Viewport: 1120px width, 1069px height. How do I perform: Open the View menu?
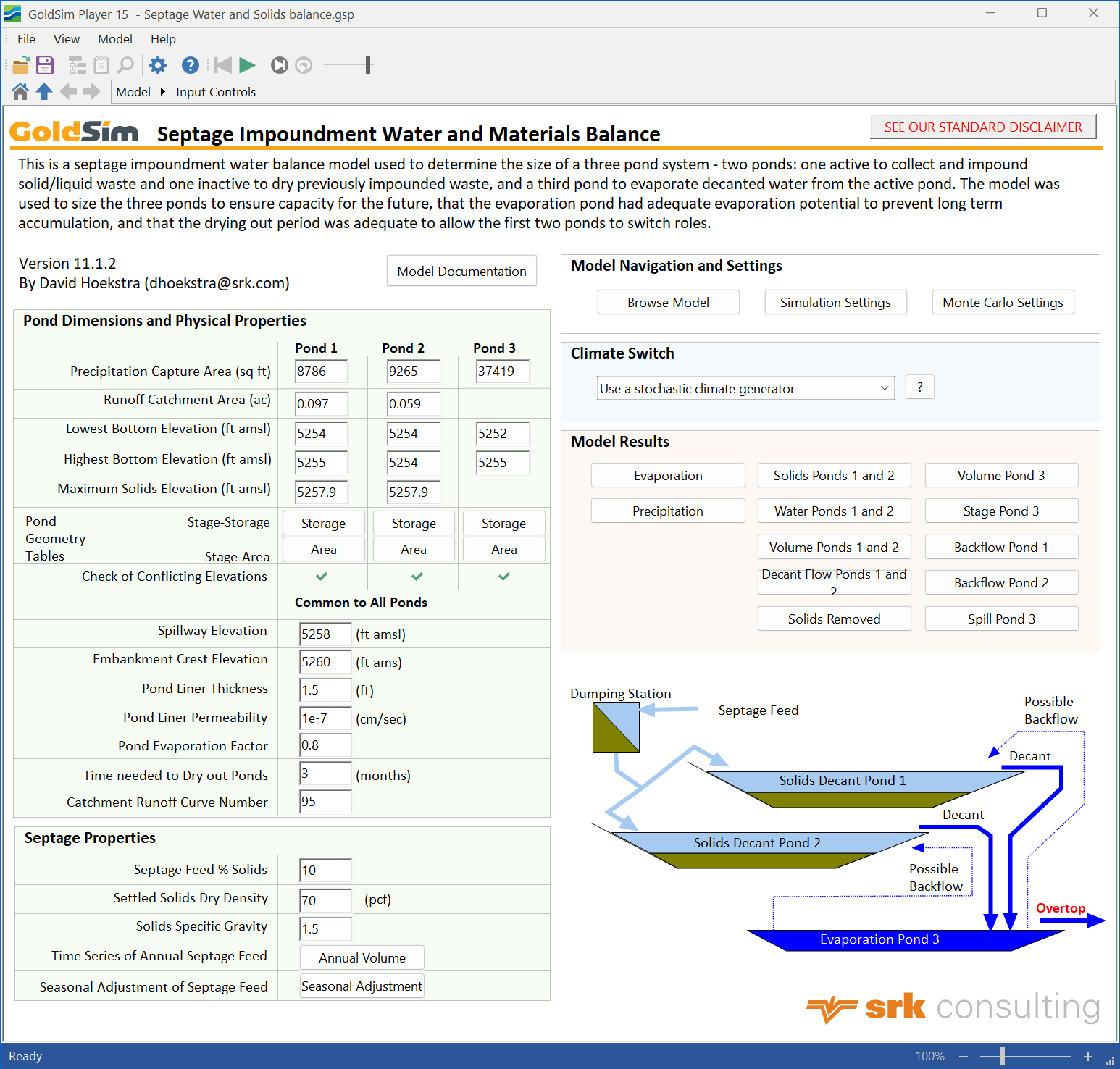pyautogui.click(x=67, y=39)
